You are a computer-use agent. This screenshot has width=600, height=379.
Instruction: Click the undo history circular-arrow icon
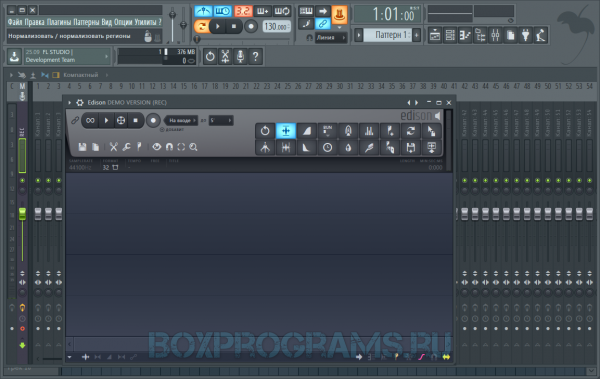coord(210,57)
